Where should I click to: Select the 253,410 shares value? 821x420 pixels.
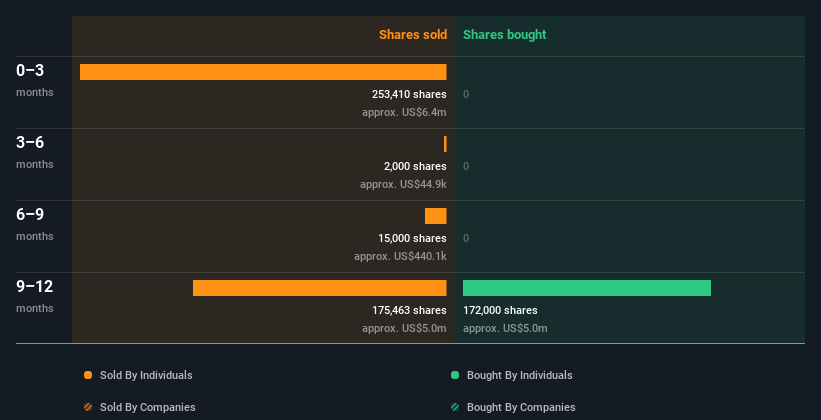[x=409, y=94]
